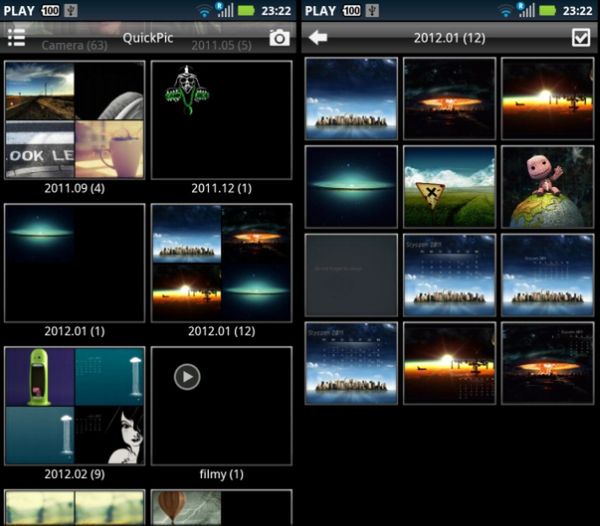
Task: Open the 2012.01 (12) album folder
Action: [x=222, y=263]
